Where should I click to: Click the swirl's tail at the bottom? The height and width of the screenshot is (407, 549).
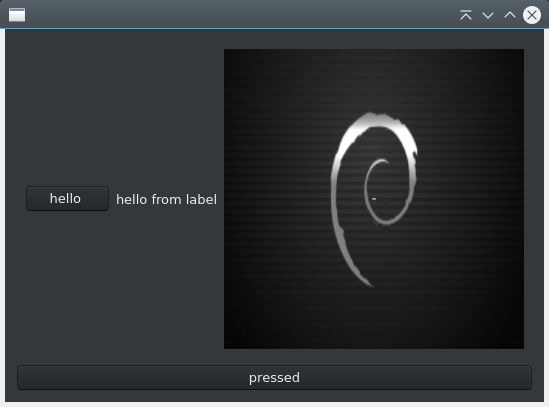point(362,278)
